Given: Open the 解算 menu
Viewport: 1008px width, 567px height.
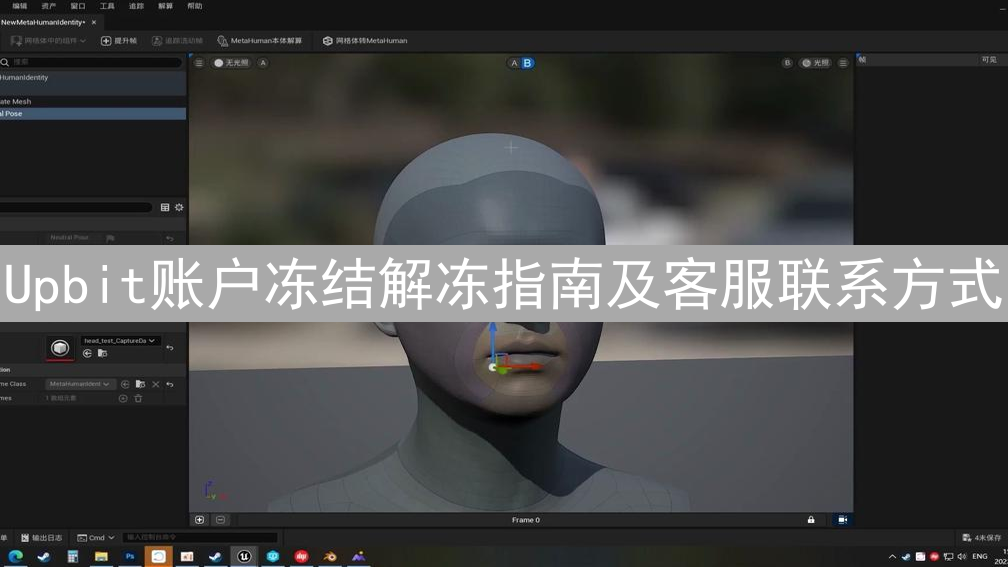Looking at the screenshot, I should click(x=165, y=6).
